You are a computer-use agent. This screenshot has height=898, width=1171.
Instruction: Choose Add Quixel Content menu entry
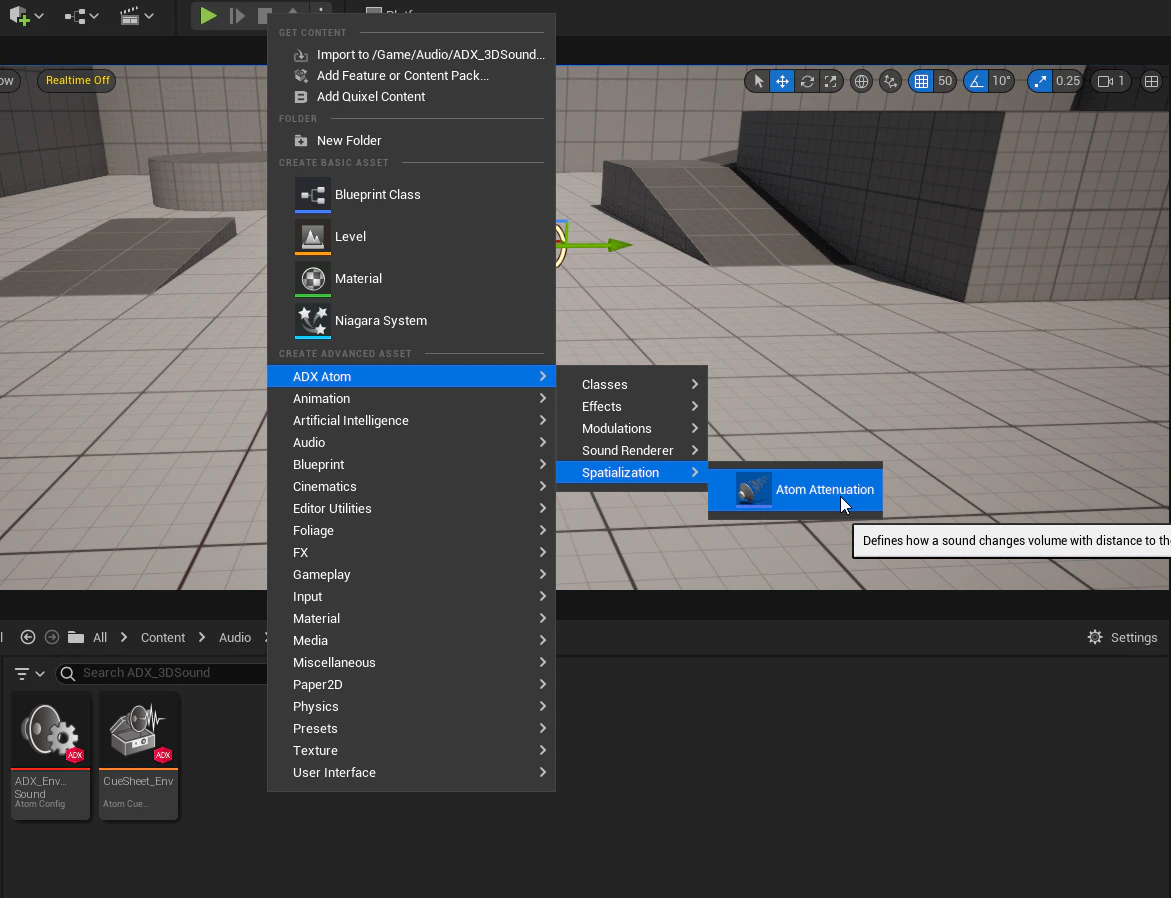coord(411,97)
